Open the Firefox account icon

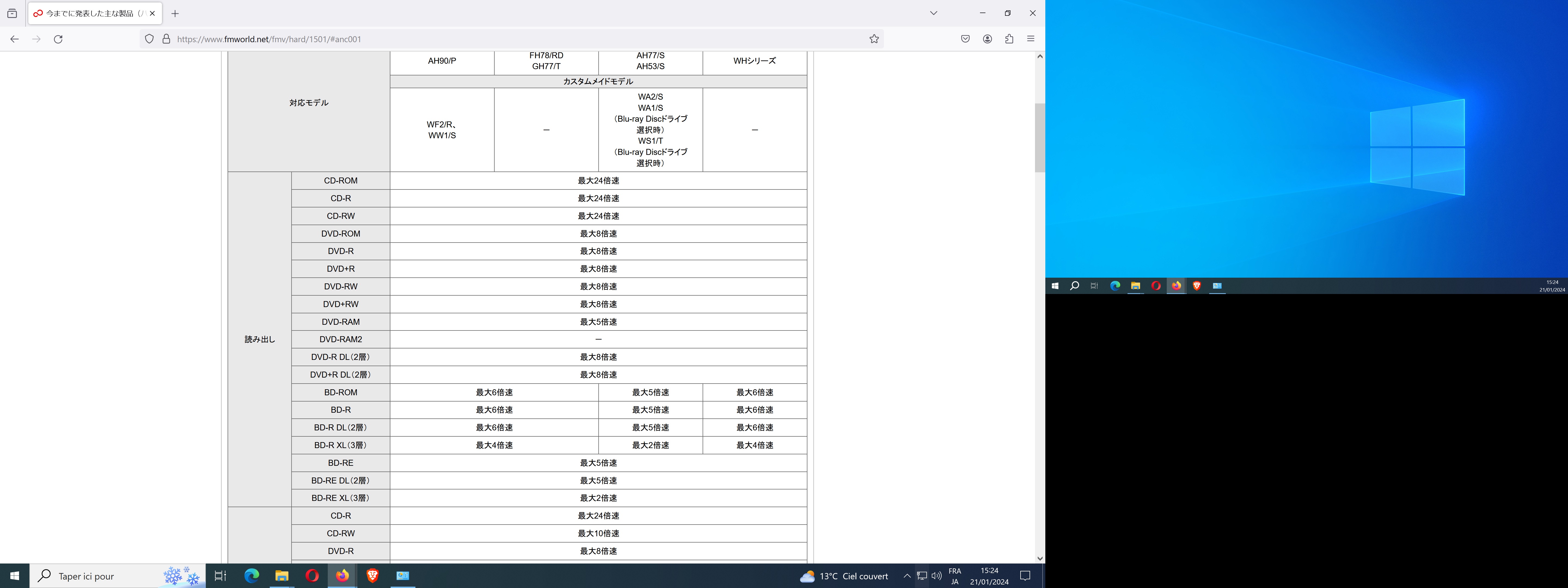coord(987,39)
